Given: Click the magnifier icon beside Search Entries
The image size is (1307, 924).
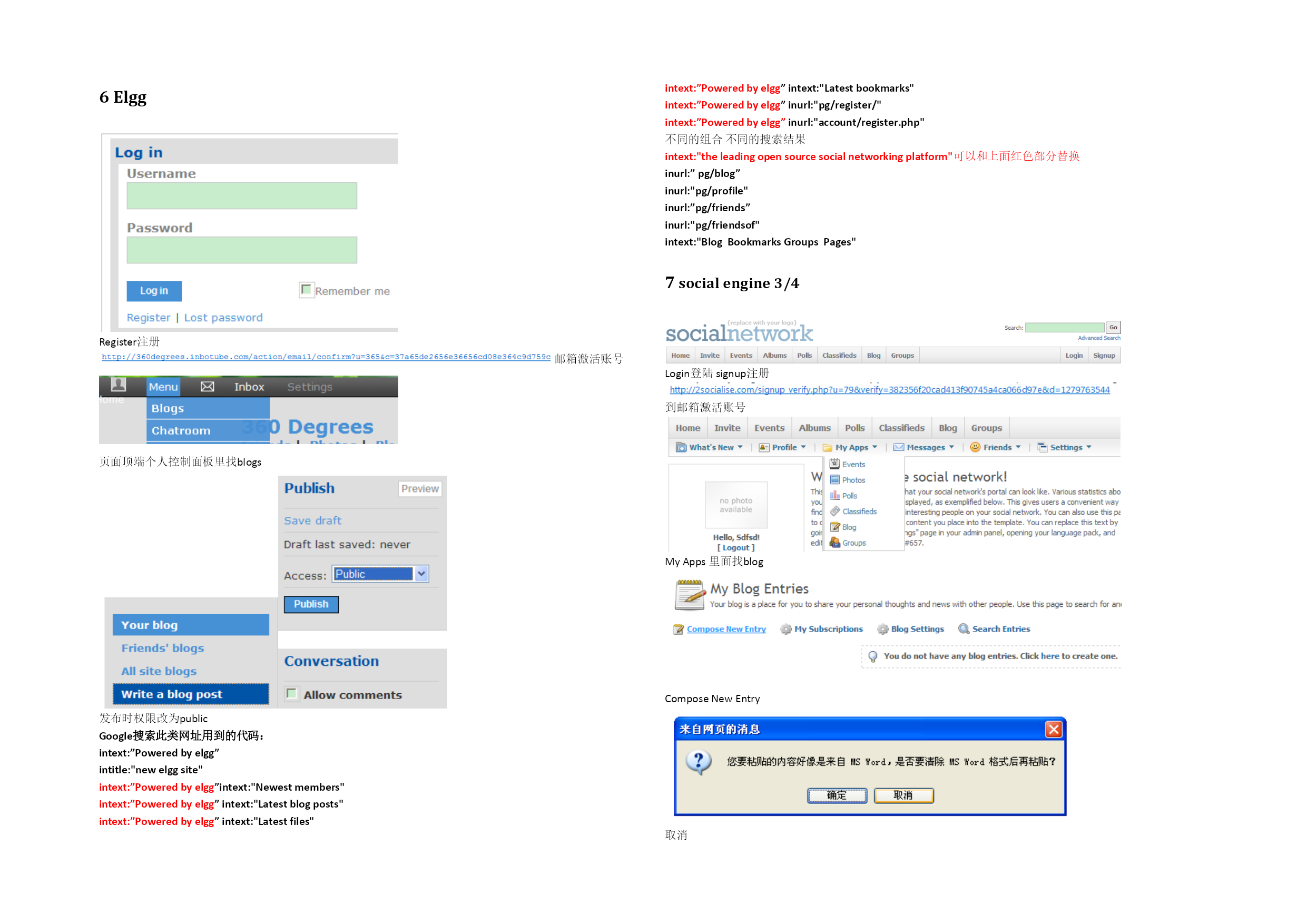Looking at the screenshot, I should (x=963, y=629).
